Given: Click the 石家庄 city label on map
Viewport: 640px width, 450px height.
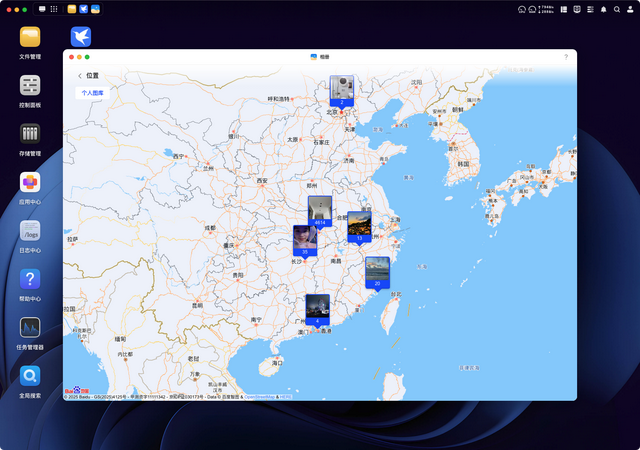Looking at the screenshot, I should [321, 143].
